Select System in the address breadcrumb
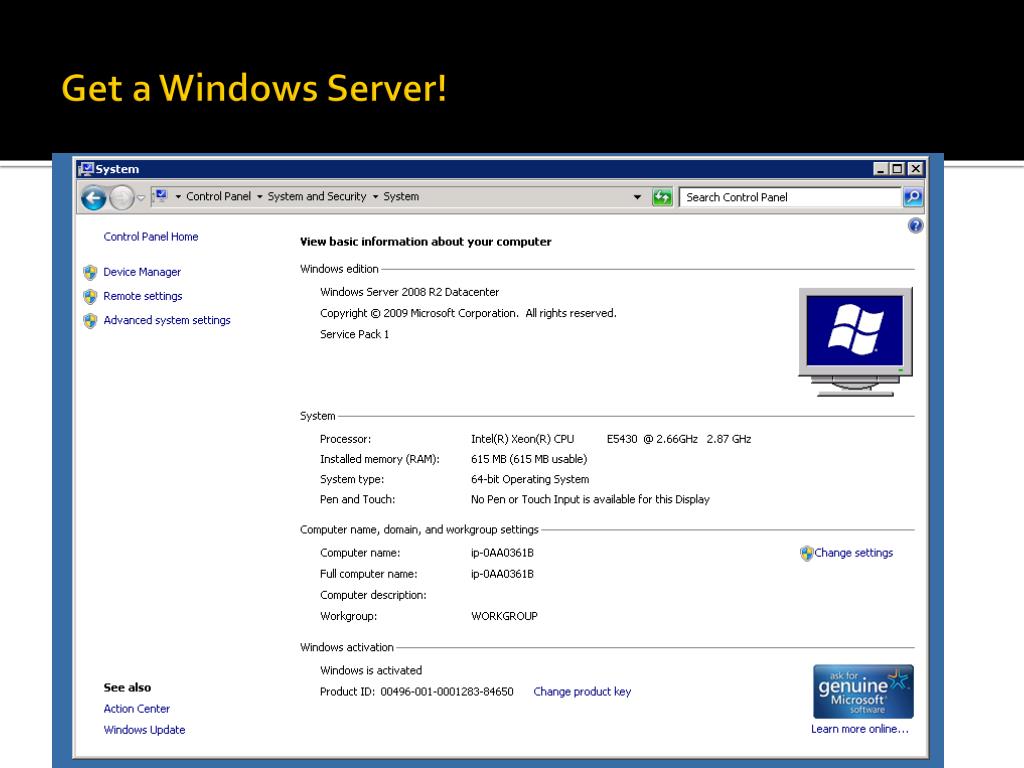 point(401,196)
